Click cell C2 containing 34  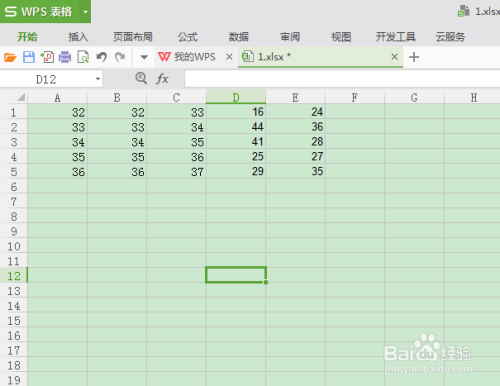click(176, 127)
